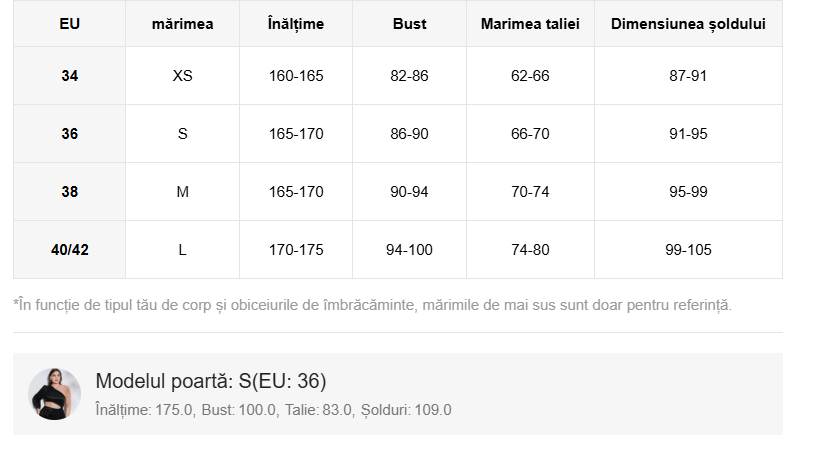This screenshot has width=813, height=457.
Task: Click the model's avatar thumbnail
Action: (54, 394)
